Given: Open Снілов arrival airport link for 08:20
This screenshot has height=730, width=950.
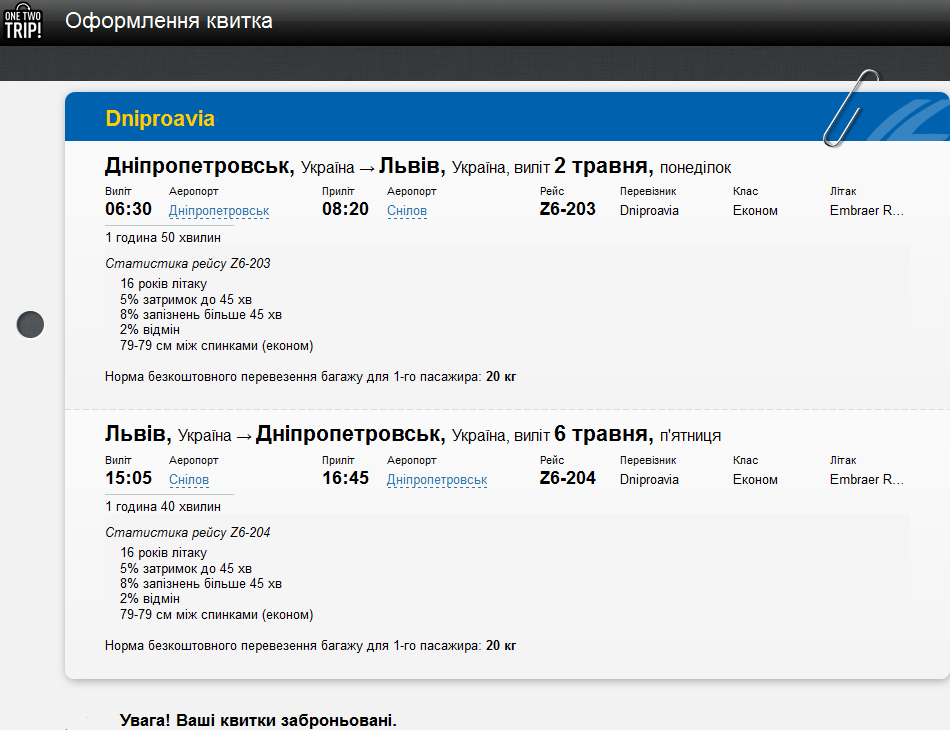Looking at the screenshot, I should click(x=407, y=211).
